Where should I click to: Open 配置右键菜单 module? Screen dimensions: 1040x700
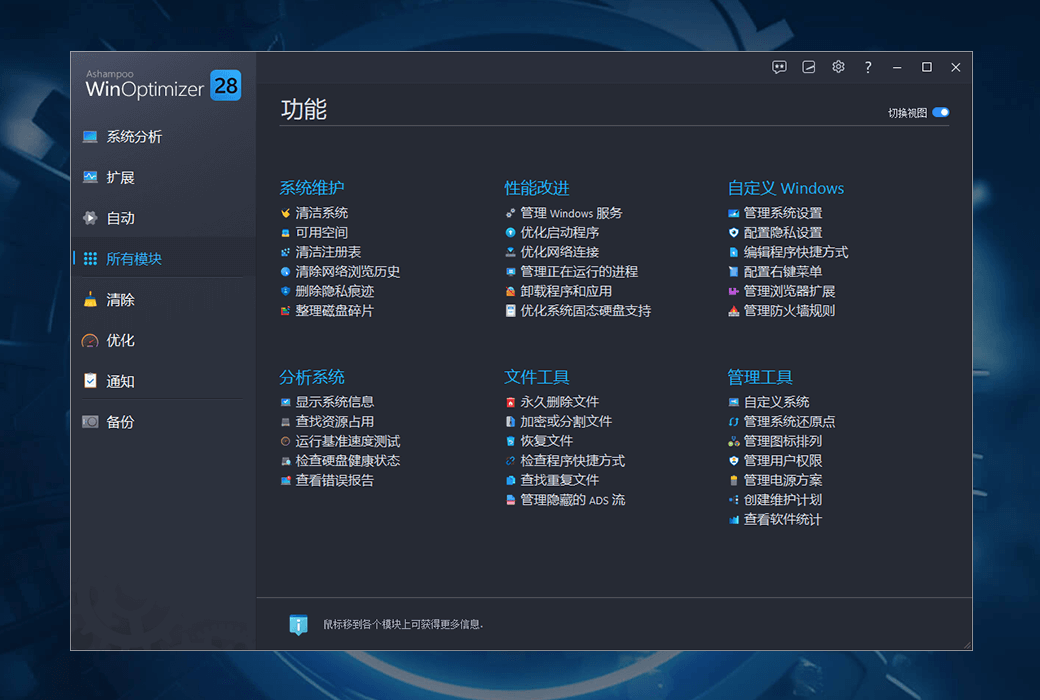click(783, 271)
